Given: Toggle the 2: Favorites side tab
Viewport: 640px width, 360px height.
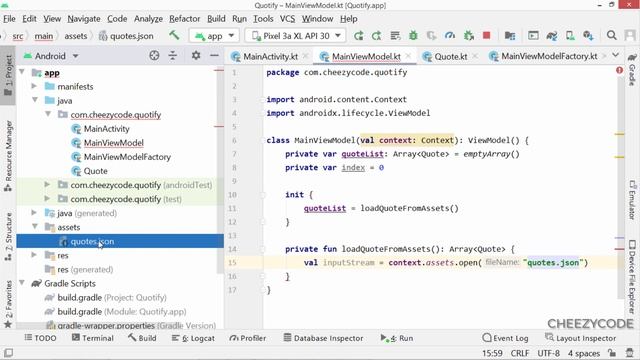Looking at the screenshot, I should [8, 304].
